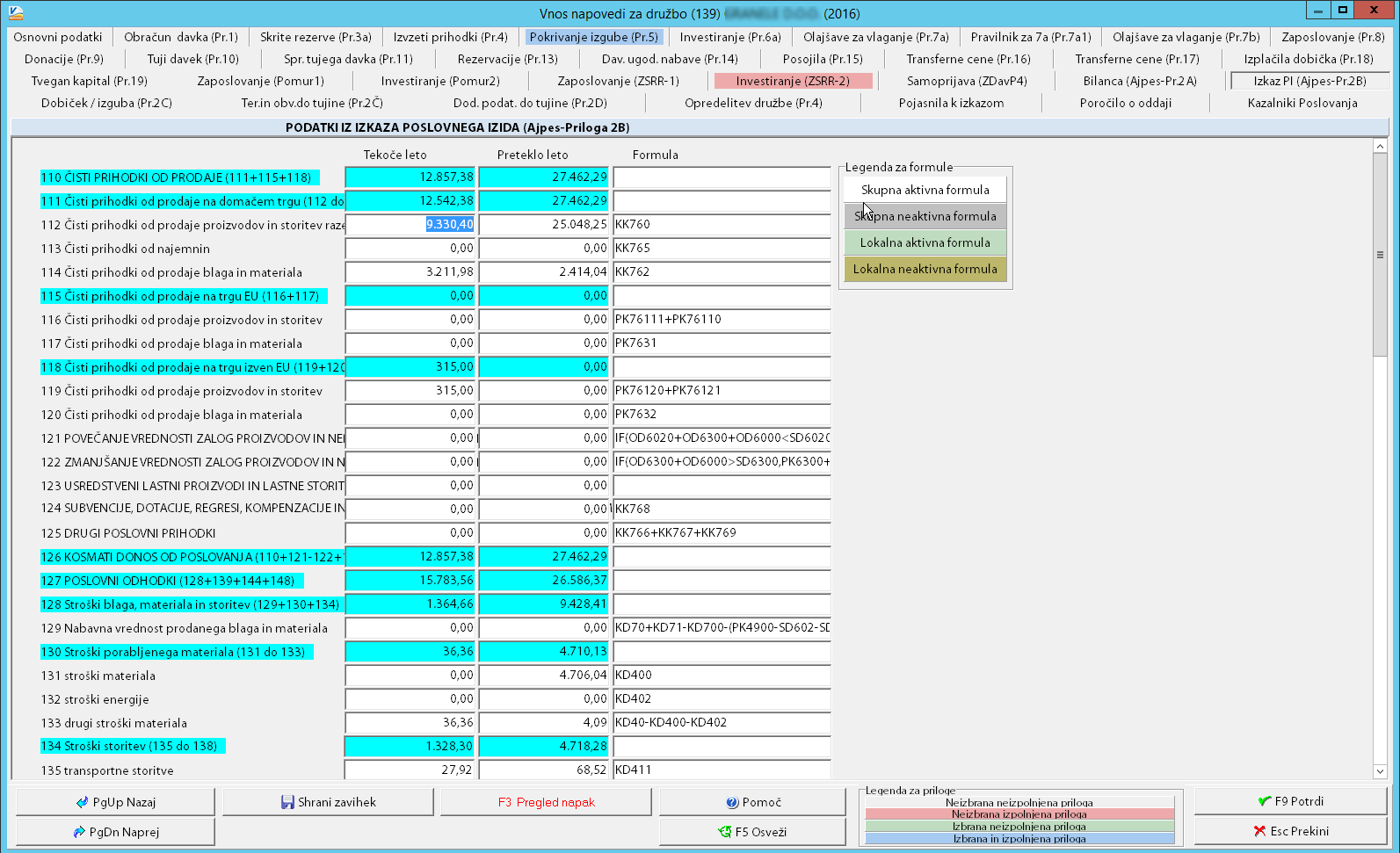Image resolution: width=1400 pixels, height=853 pixels.
Task: Click Skupna neaktivna formula legend swatch
Action: (x=925, y=216)
